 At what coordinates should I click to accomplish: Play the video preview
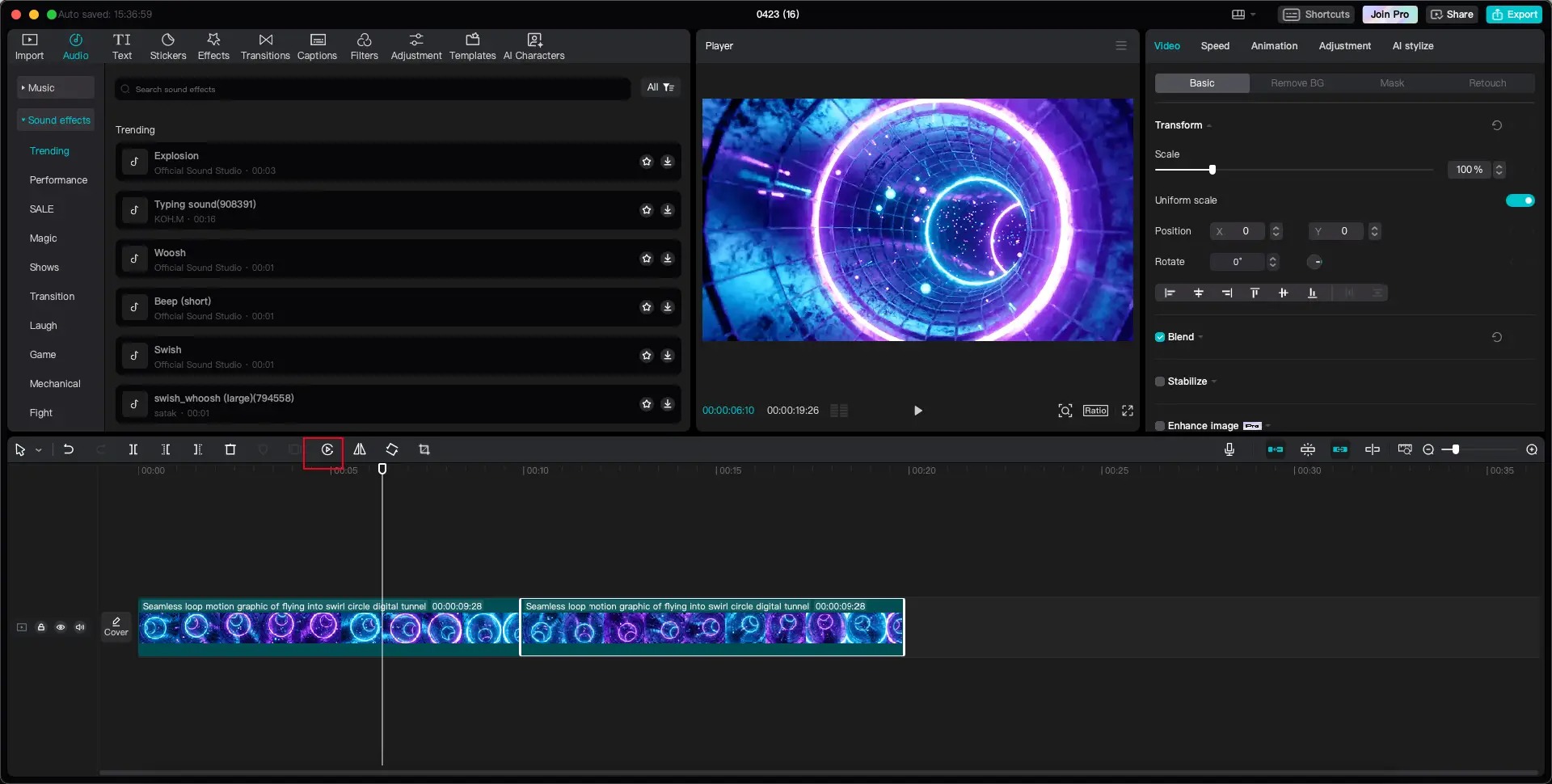917,411
